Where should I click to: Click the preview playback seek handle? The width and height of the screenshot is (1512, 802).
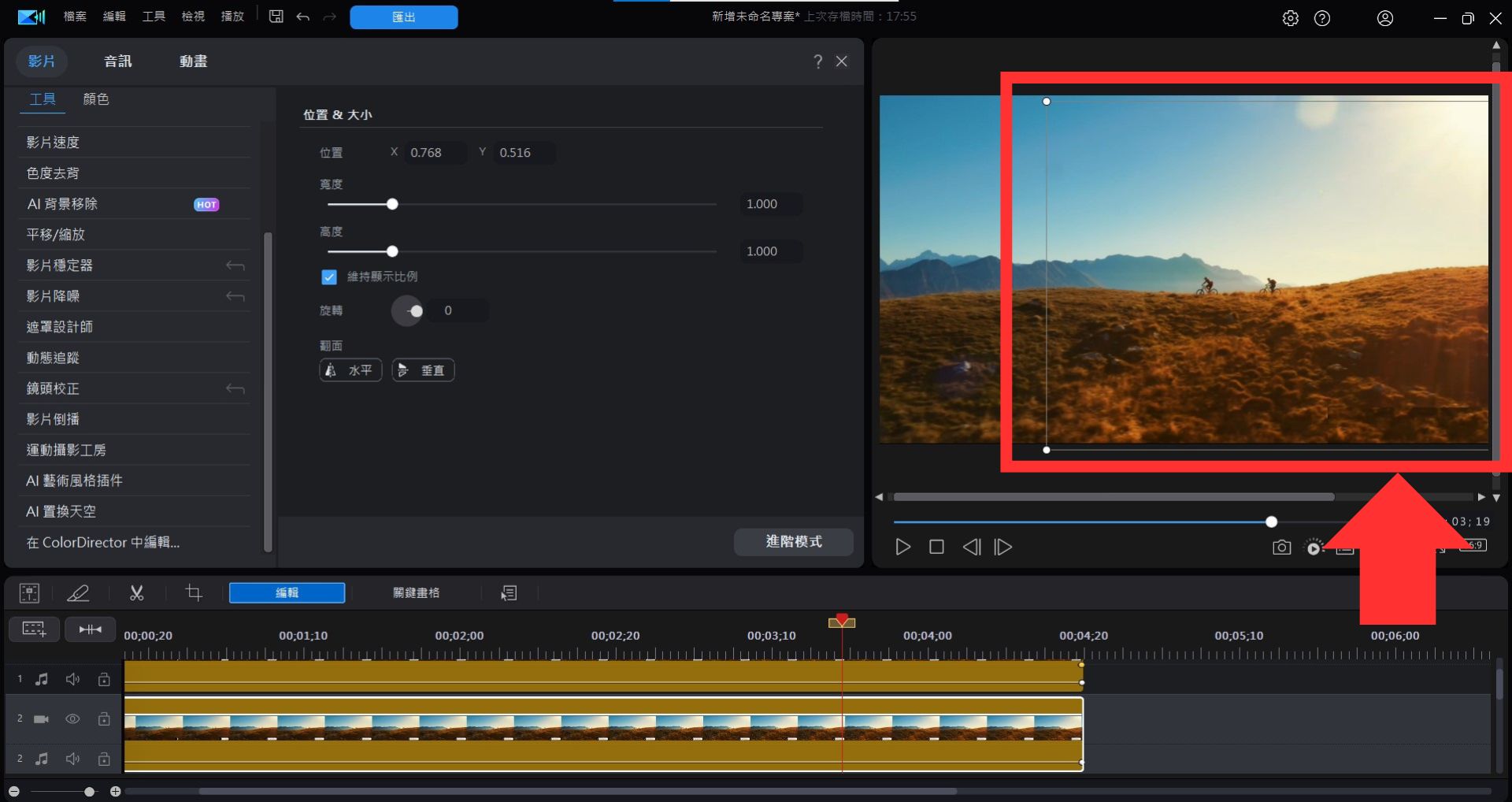1271,522
